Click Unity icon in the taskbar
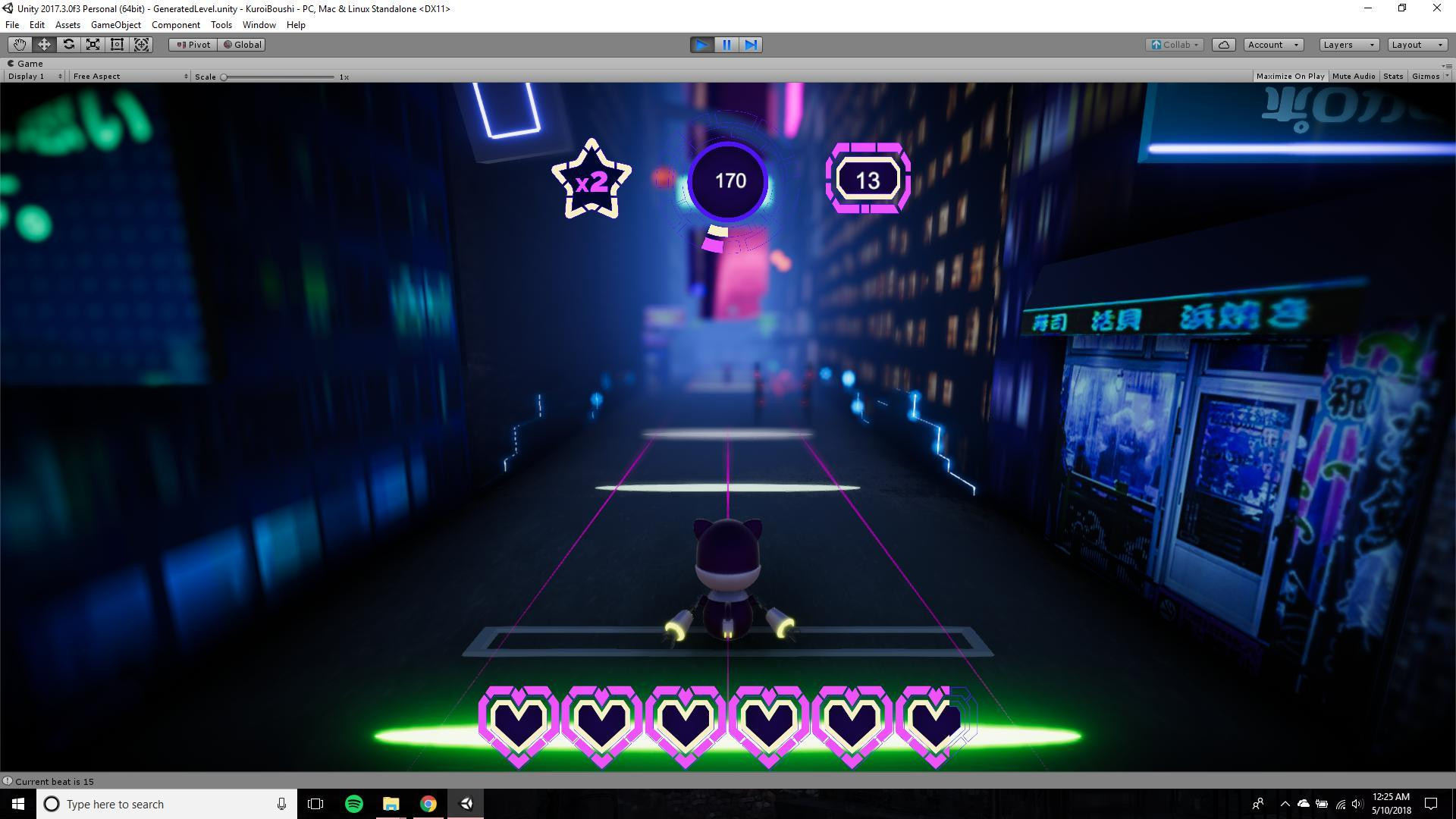The image size is (1456, 819). pyautogui.click(x=466, y=804)
